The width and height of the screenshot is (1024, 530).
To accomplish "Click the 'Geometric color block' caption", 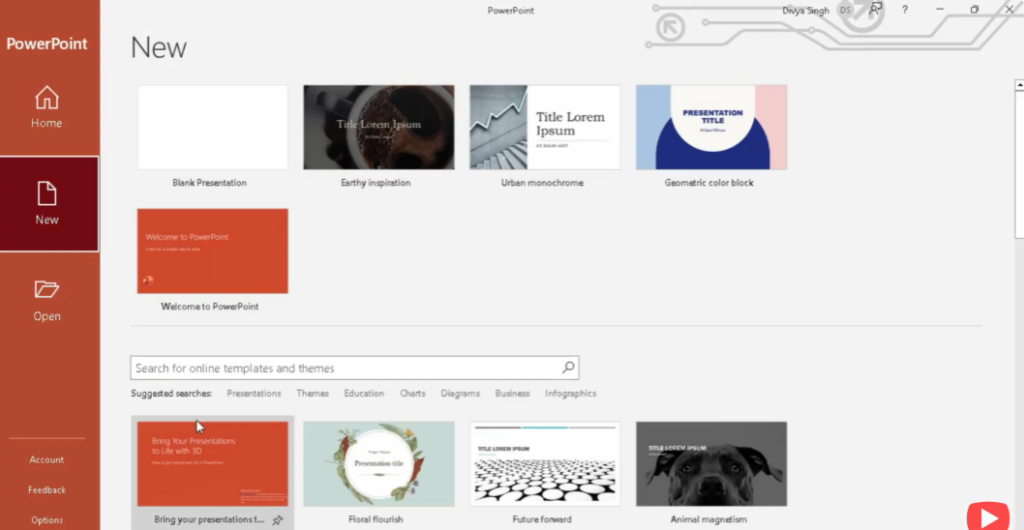I will [x=709, y=183].
